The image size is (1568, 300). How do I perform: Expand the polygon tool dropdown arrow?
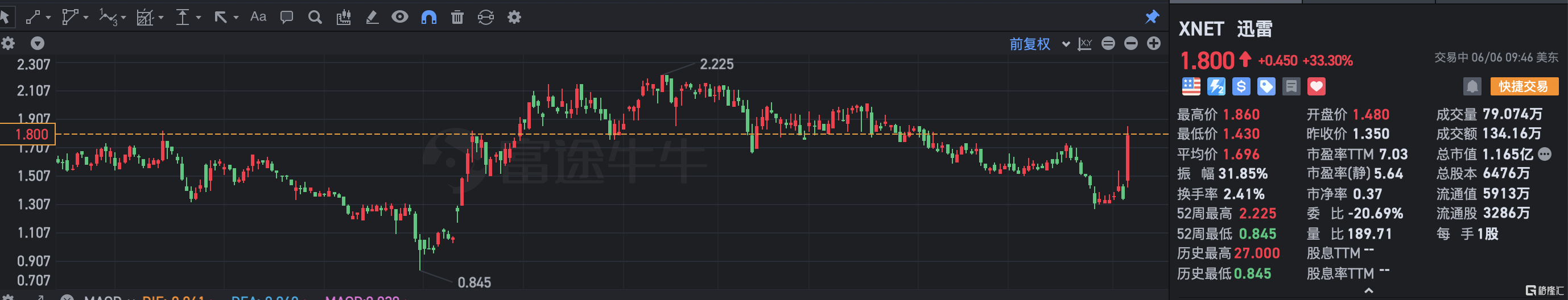click(86, 18)
